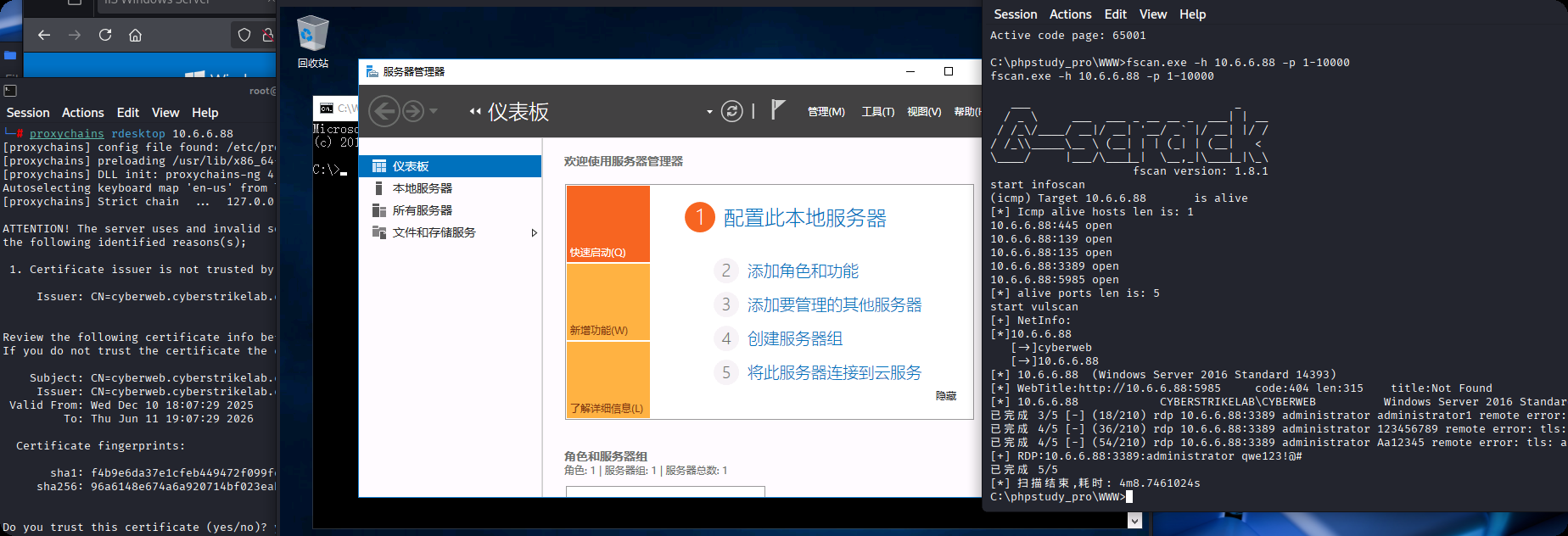Viewport: 1568px width, 536px height.
Task: Click the browser back arrow
Action: click(x=44, y=35)
